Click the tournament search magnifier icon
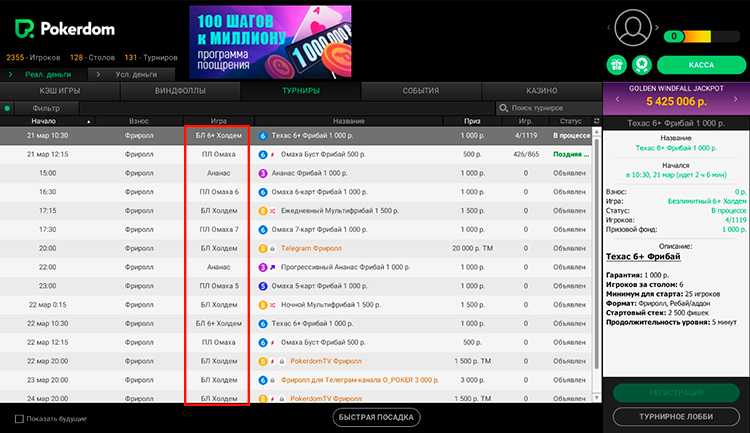This screenshot has width=750, height=433. (503, 108)
